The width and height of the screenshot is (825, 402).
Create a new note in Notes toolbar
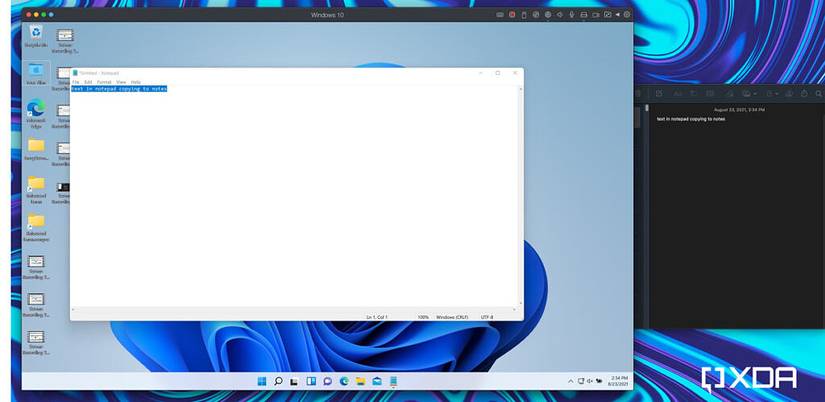coord(659,94)
